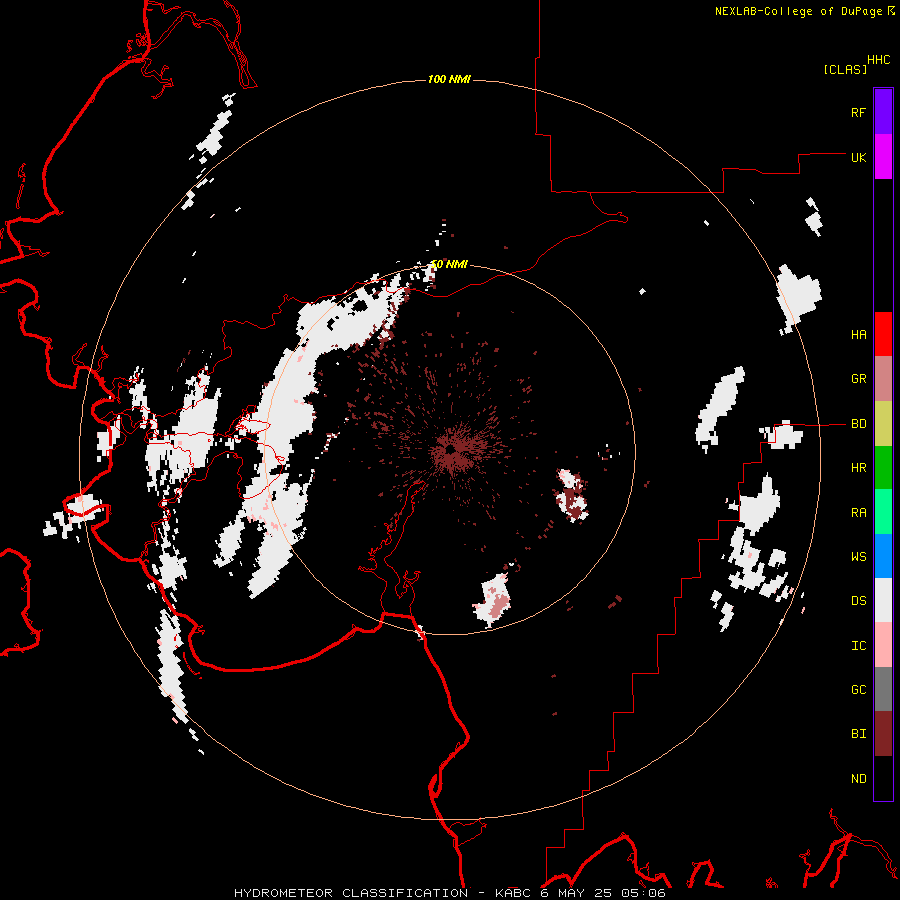Viewport: 900px width, 900px height.
Task: Click the mint green RA legend swatch
Action: pos(883,512)
